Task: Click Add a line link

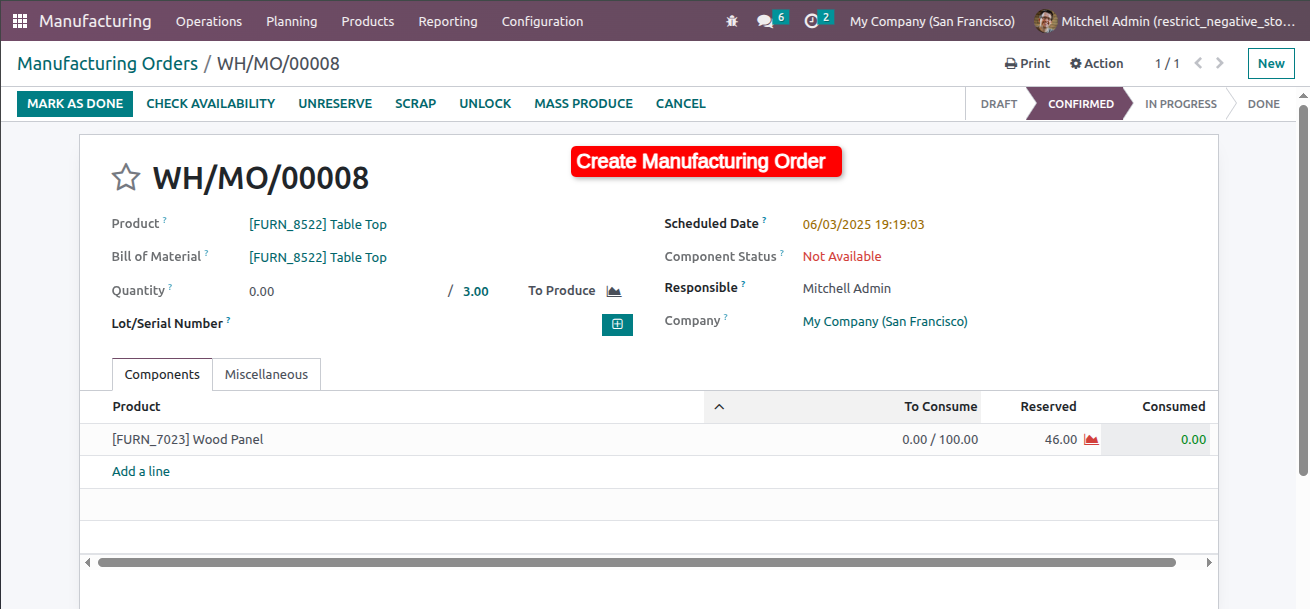Action: click(141, 471)
